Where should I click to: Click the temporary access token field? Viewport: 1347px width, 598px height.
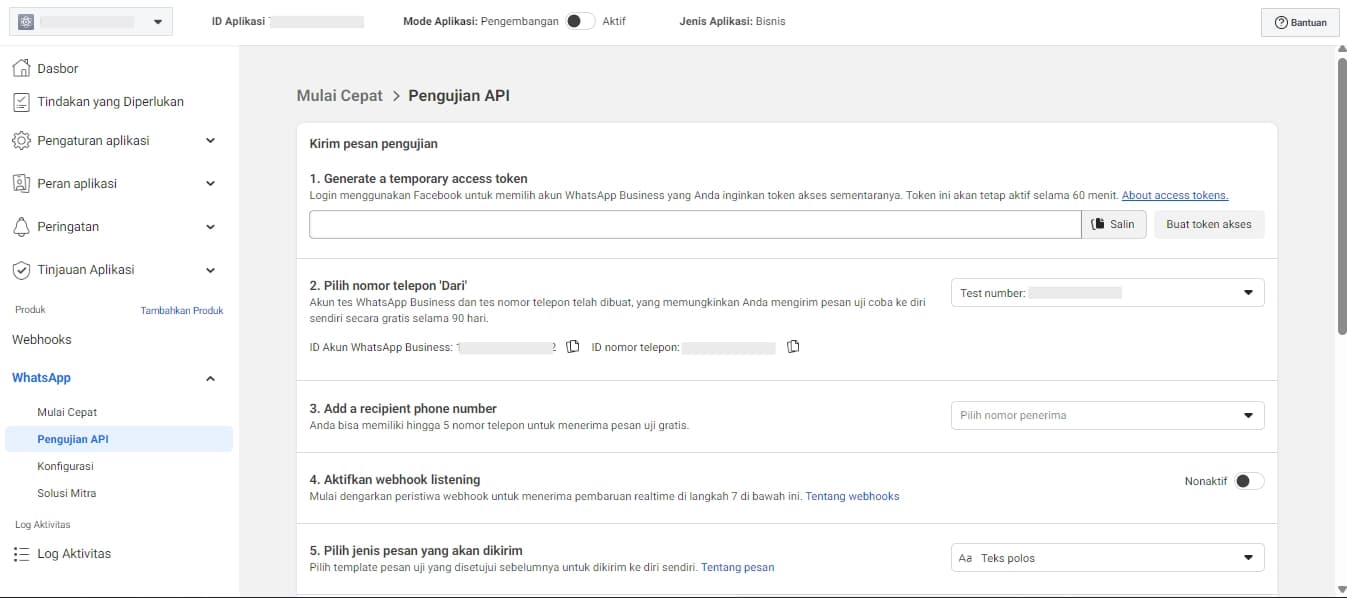(x=695, y=224)
